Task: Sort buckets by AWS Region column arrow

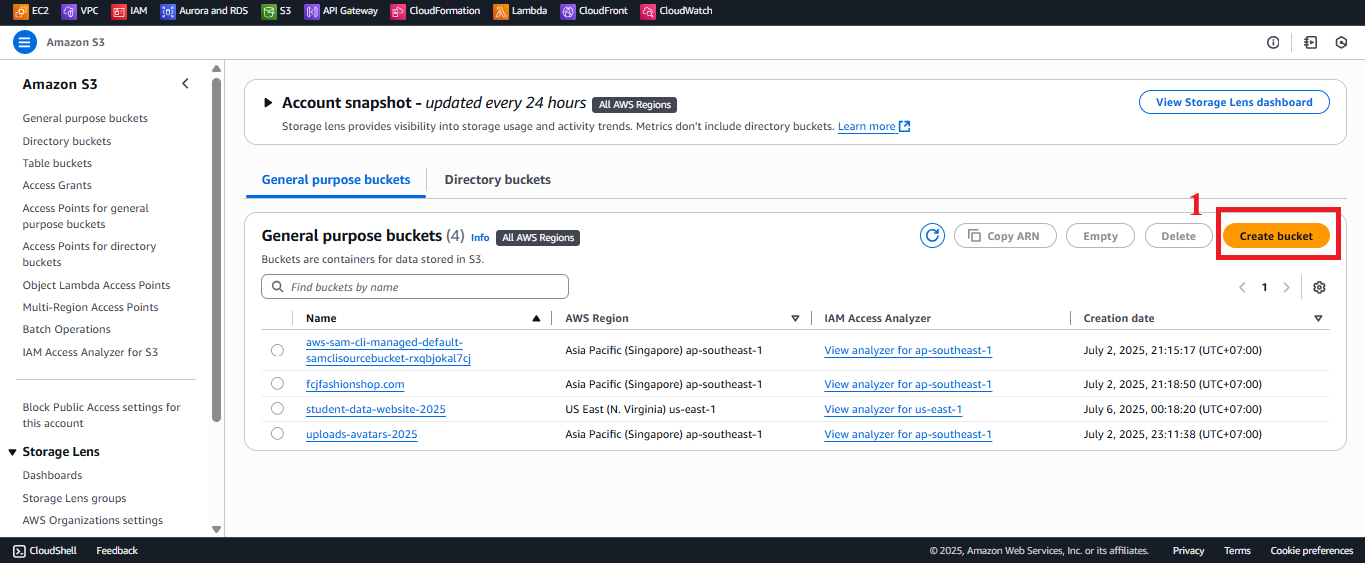Action: click(x=795, y=318)
